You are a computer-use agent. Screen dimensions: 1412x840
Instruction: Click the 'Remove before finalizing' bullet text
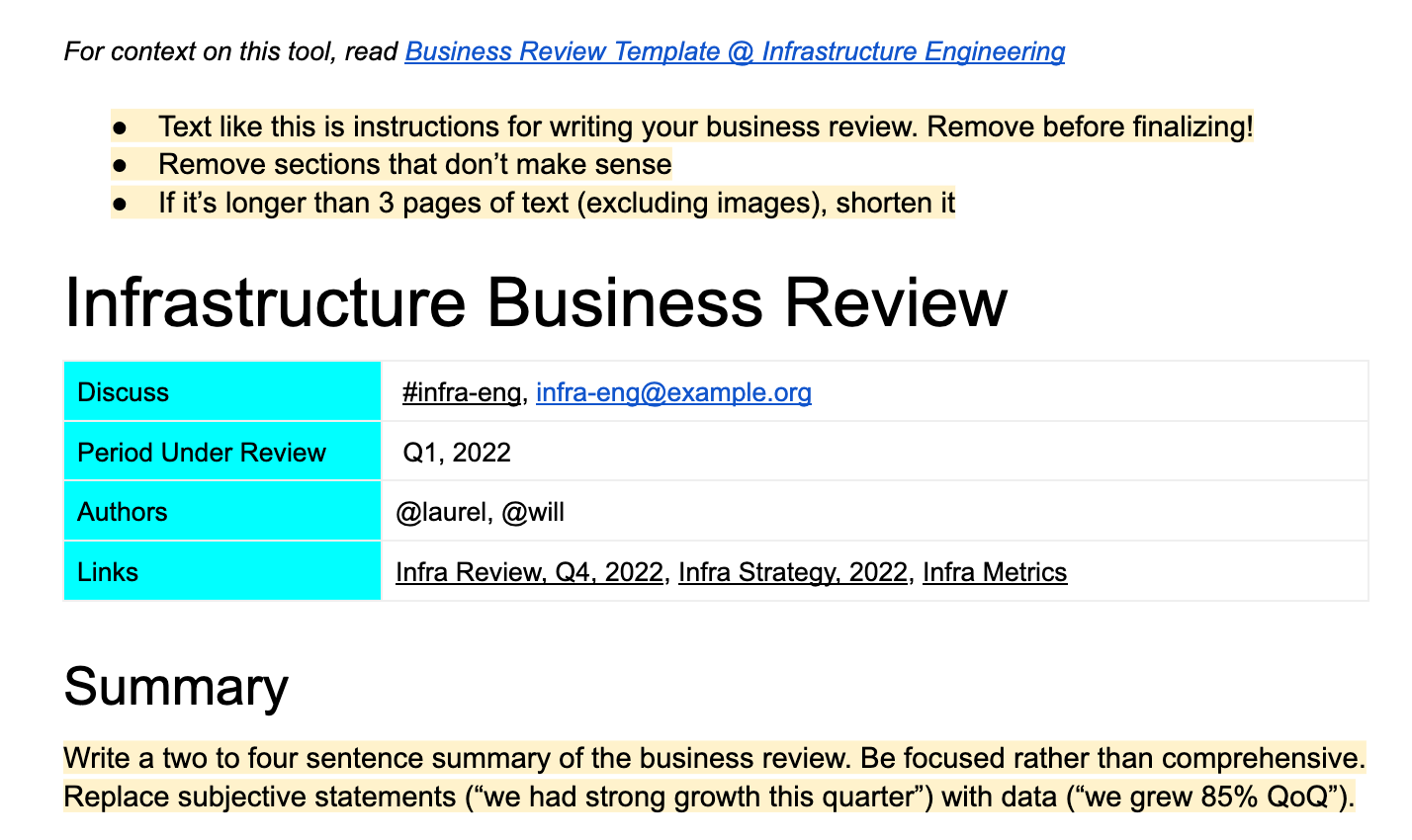[x=705, y=126]
